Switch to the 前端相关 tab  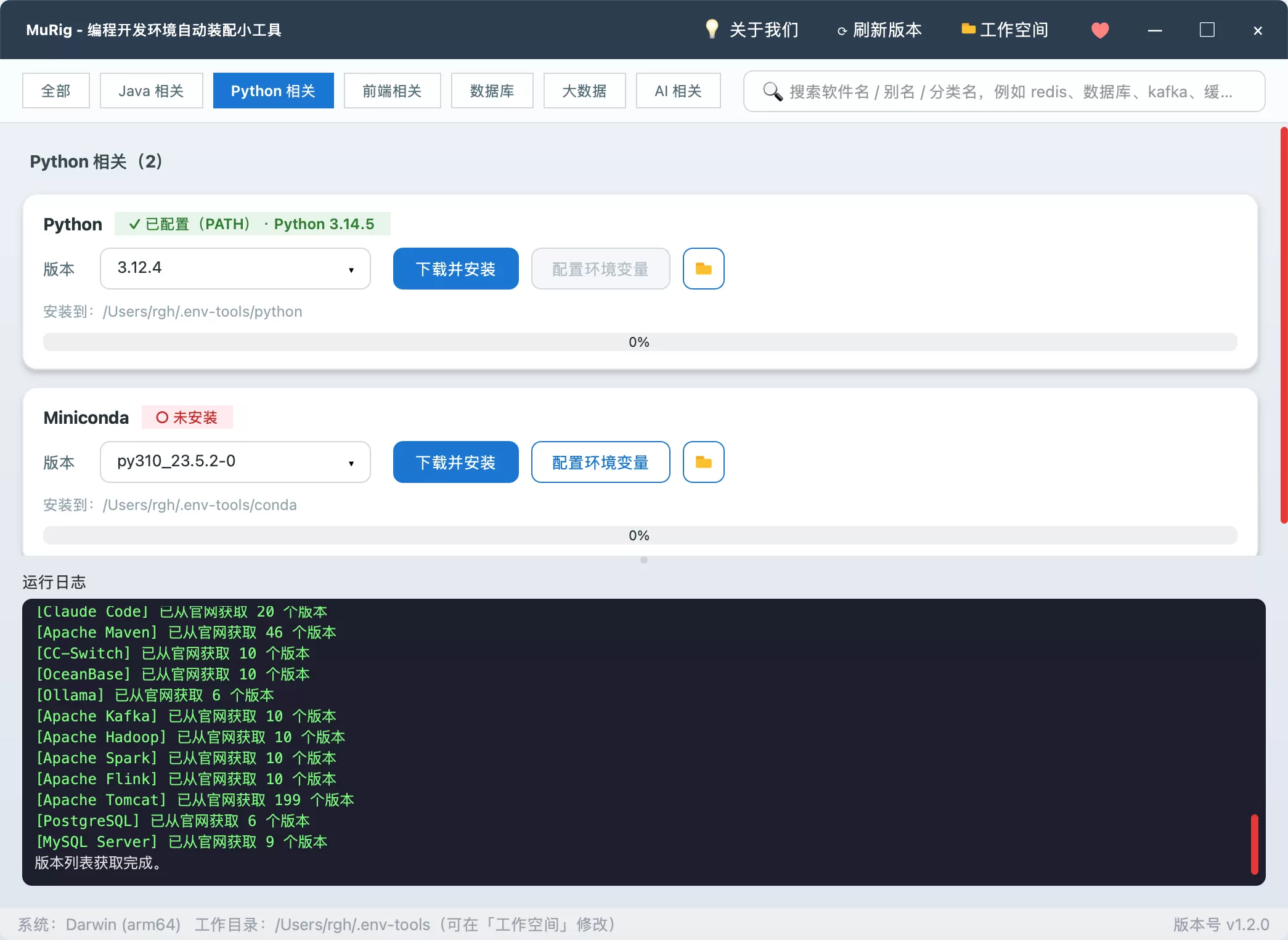(x=393, y=91)
